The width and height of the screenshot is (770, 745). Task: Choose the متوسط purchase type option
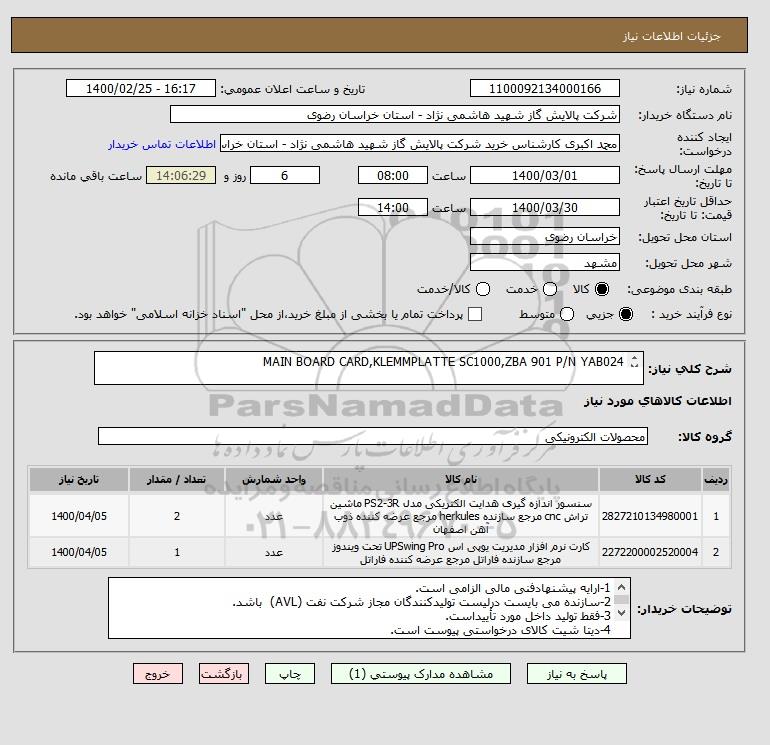click(567, 314)
